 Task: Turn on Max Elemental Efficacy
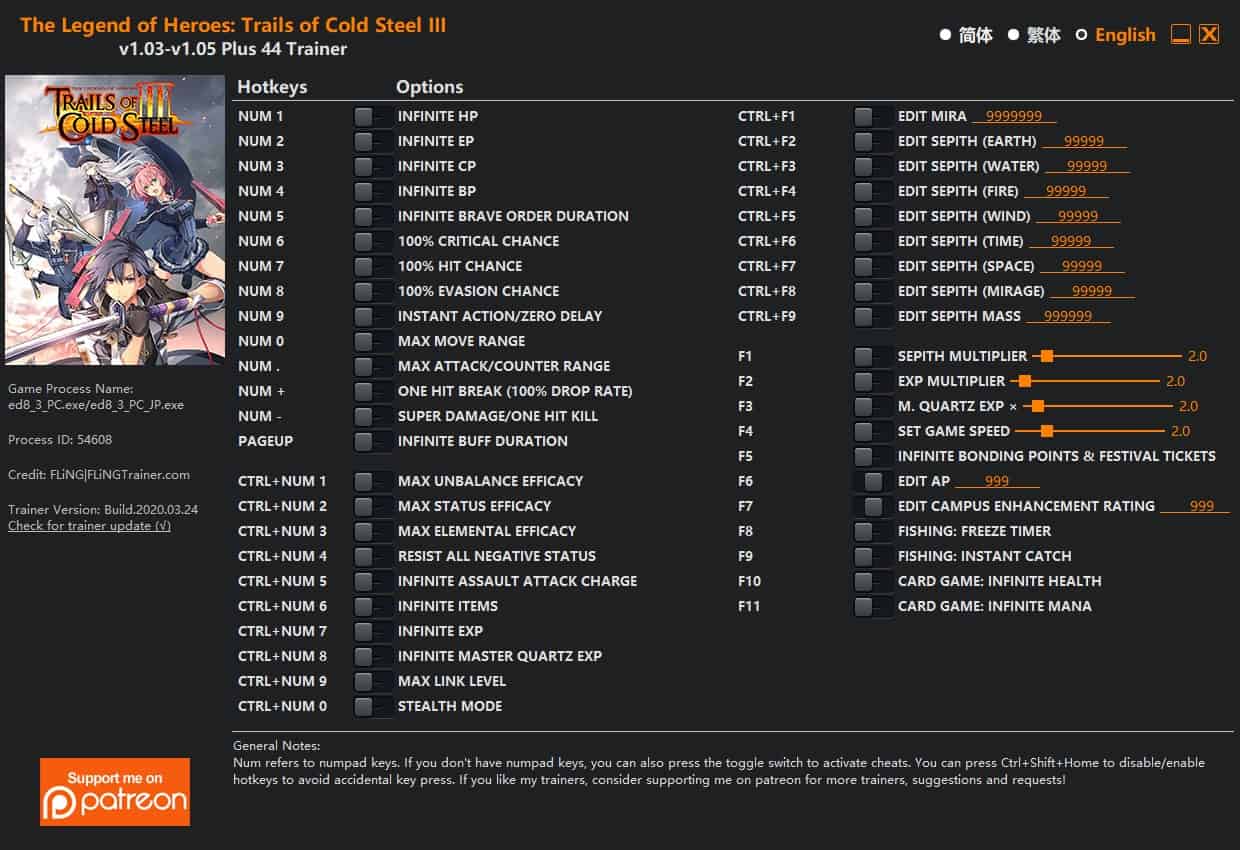373,532
